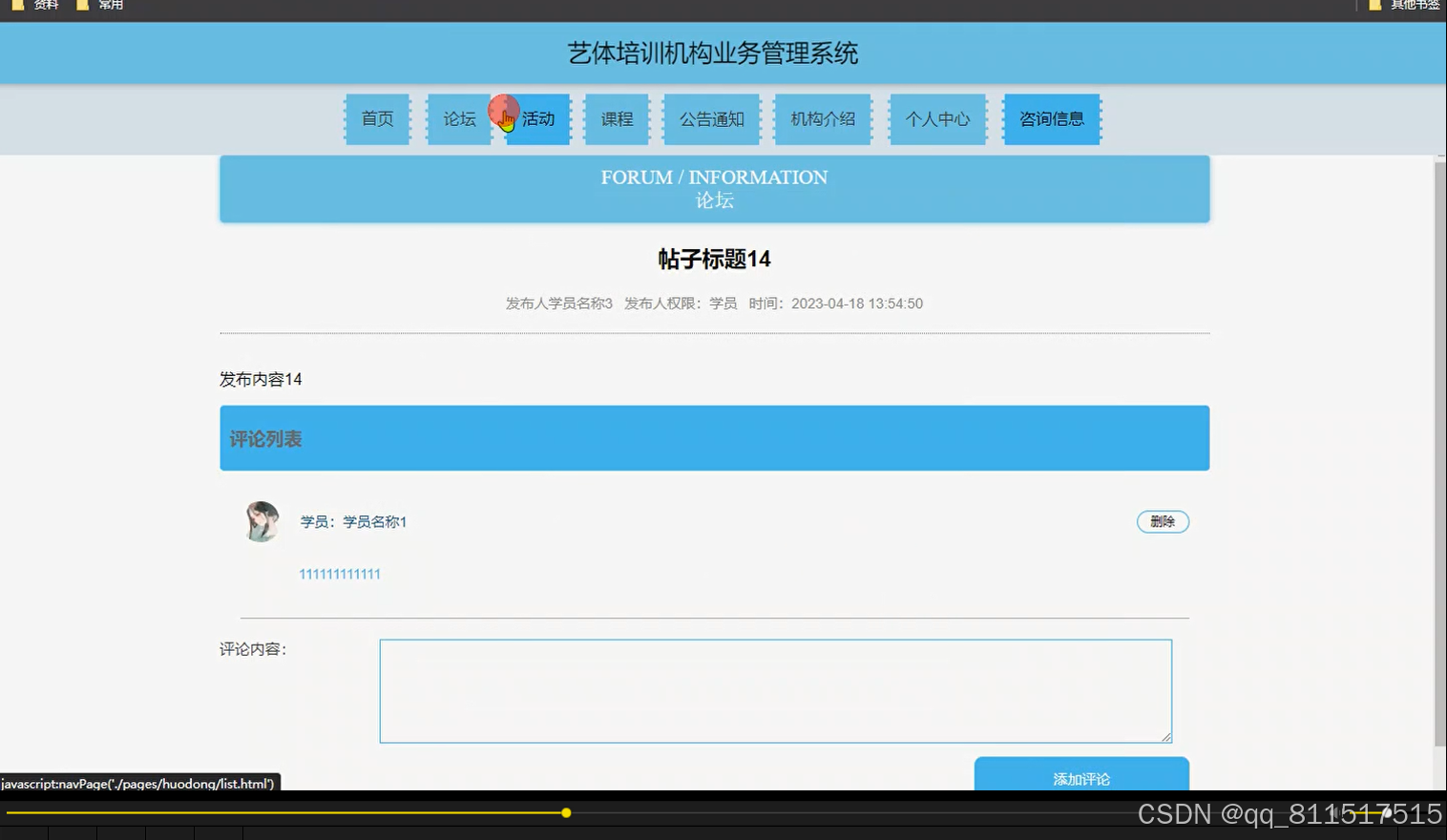Navigate to the 首页 tab

(x=377, y=118)
